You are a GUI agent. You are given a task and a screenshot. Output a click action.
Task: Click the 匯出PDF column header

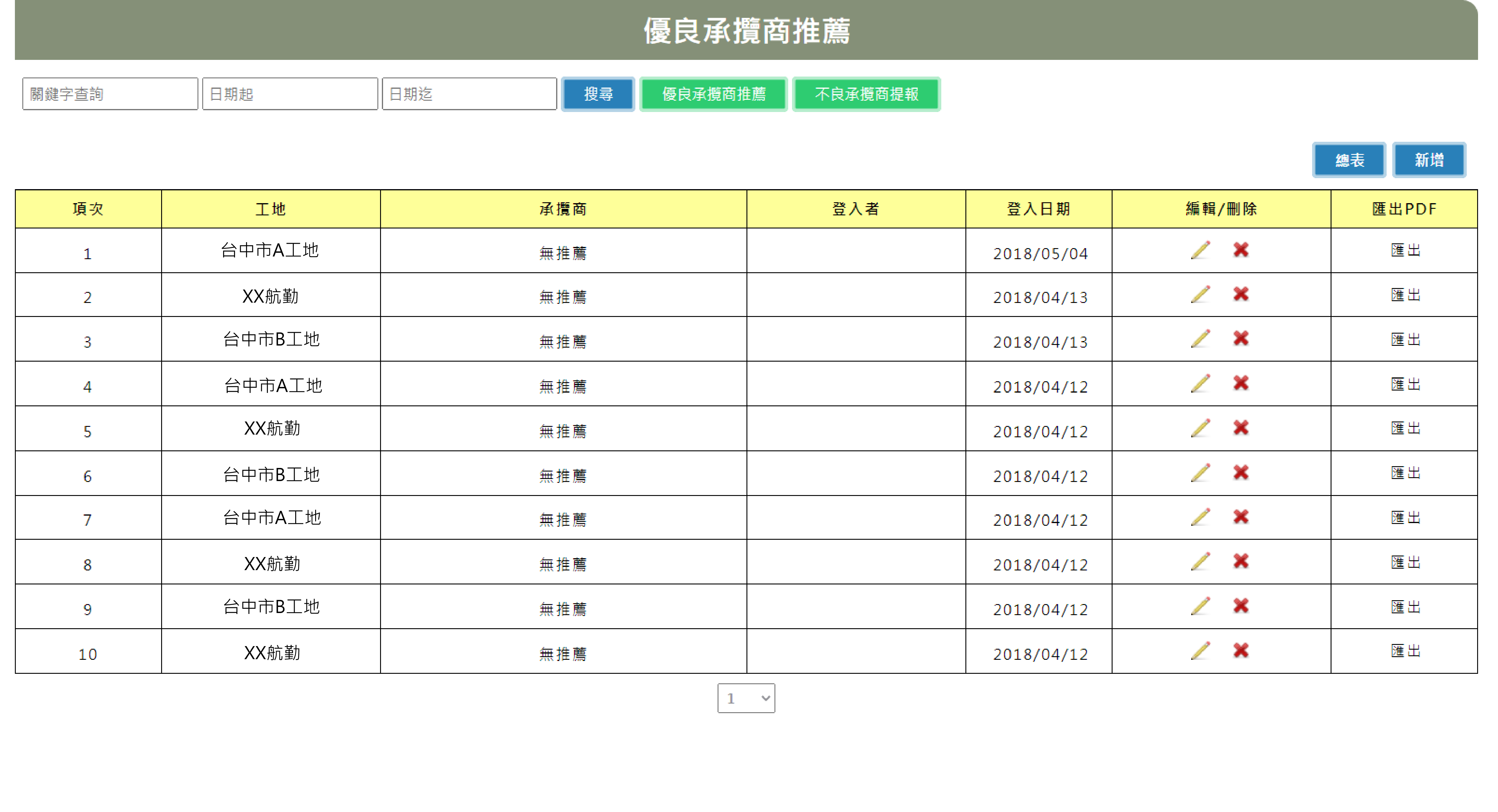tap(1404, 209)
